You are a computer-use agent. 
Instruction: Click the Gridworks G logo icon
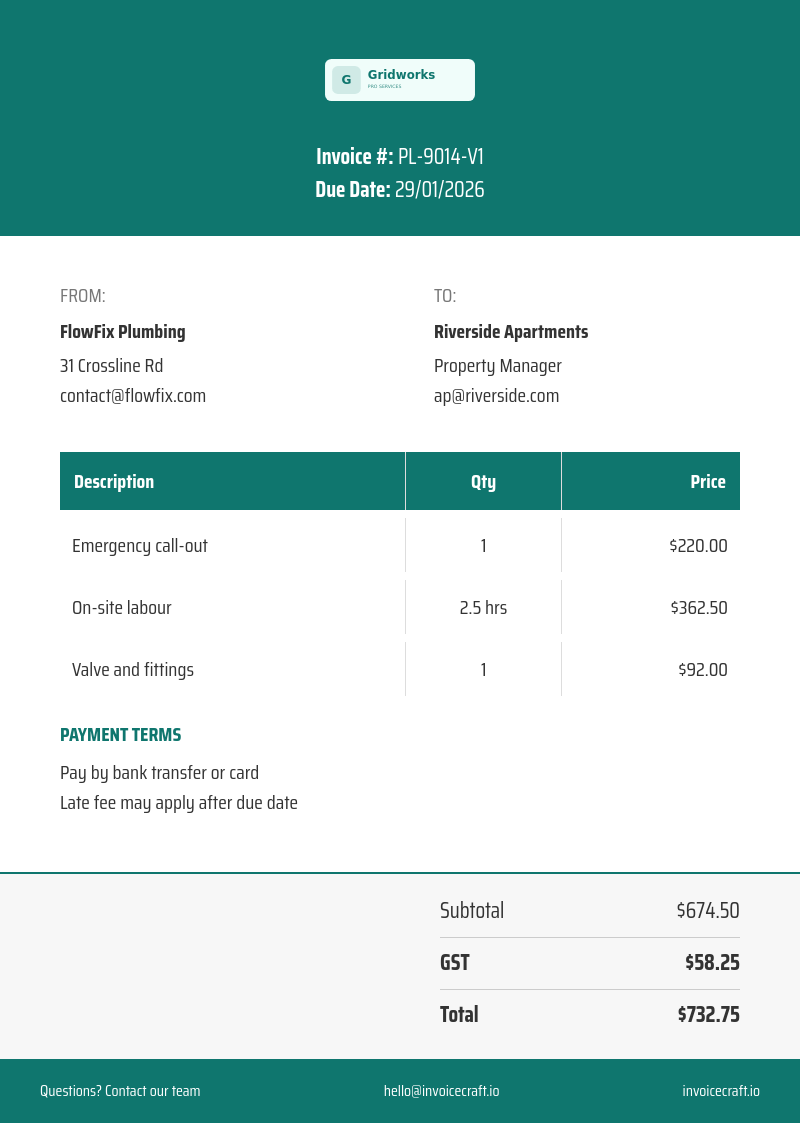pyautogui.click(x=346, y=79)
